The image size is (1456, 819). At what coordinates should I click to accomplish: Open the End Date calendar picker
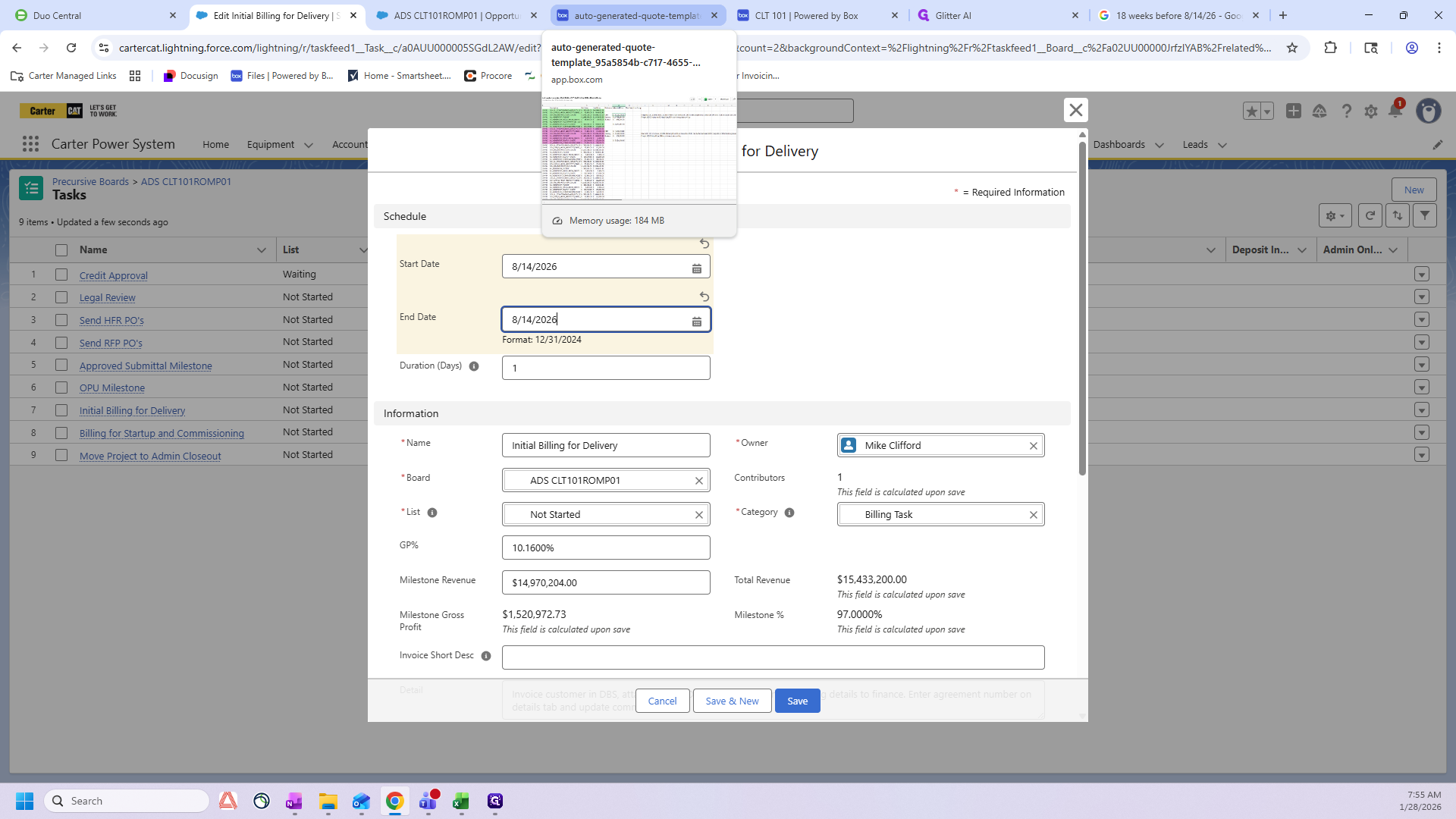pyautogui.click(x=696, y=322)
